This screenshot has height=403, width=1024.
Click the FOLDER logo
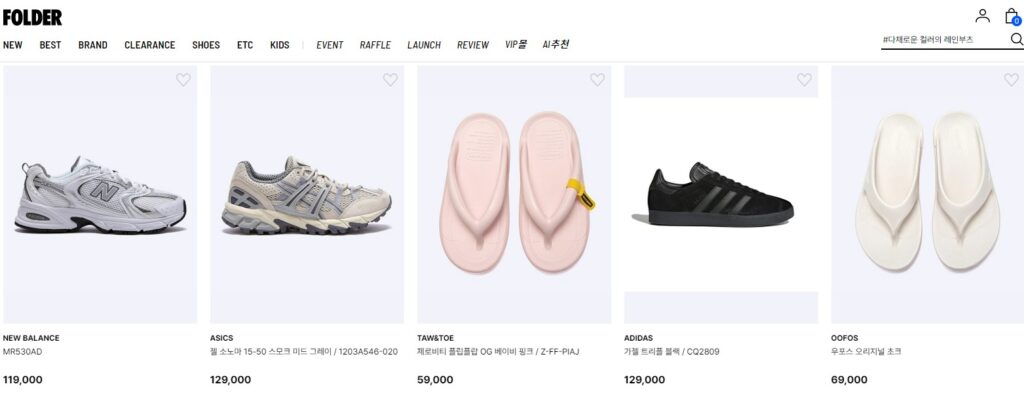tap(32, 17)
